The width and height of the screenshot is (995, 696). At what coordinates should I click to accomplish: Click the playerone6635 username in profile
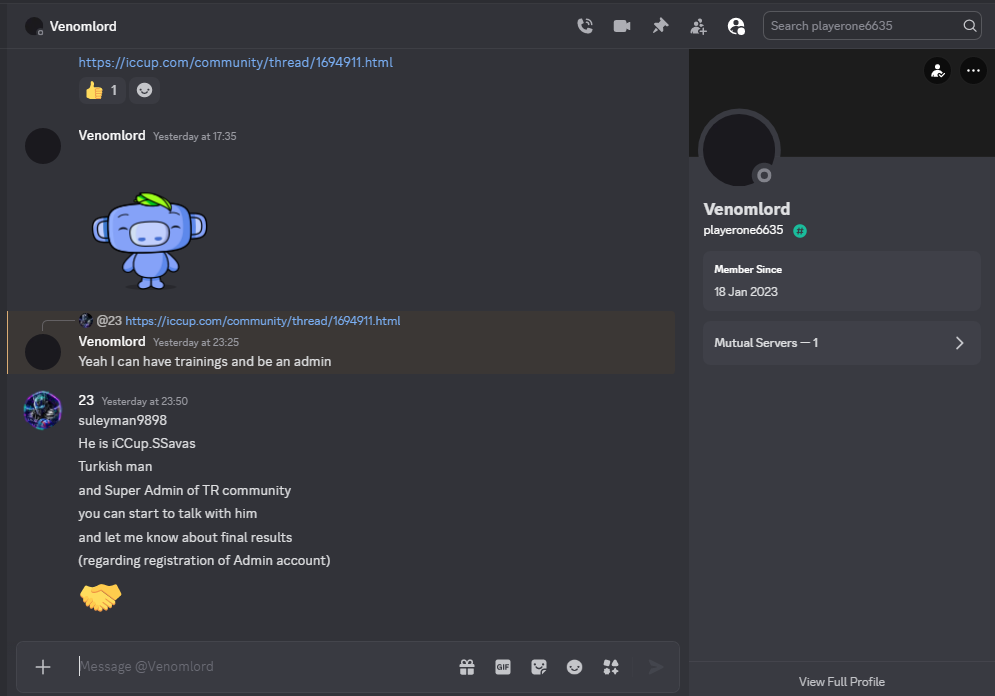coord(743,230)
